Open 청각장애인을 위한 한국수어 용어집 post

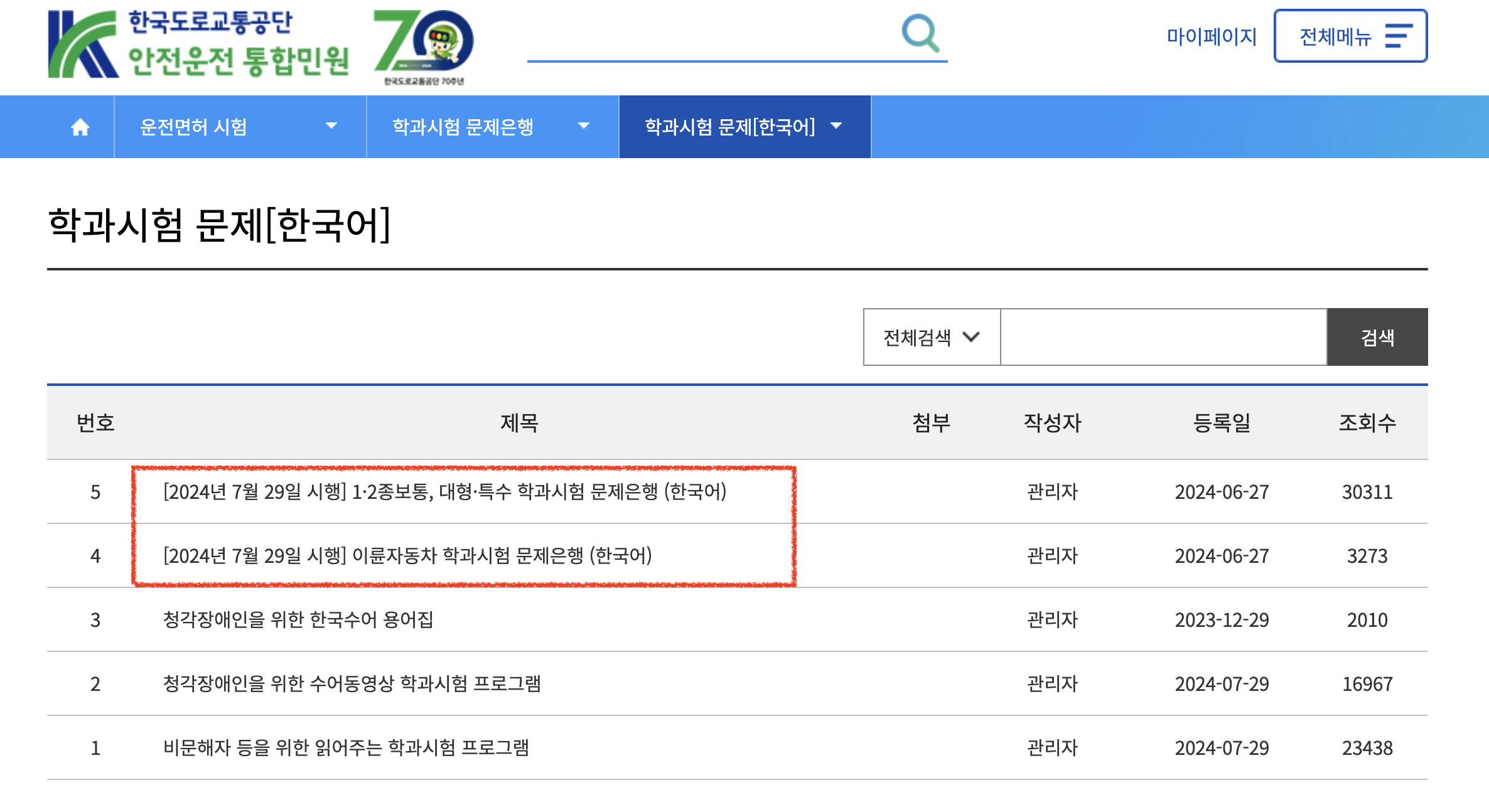(298, 620)
